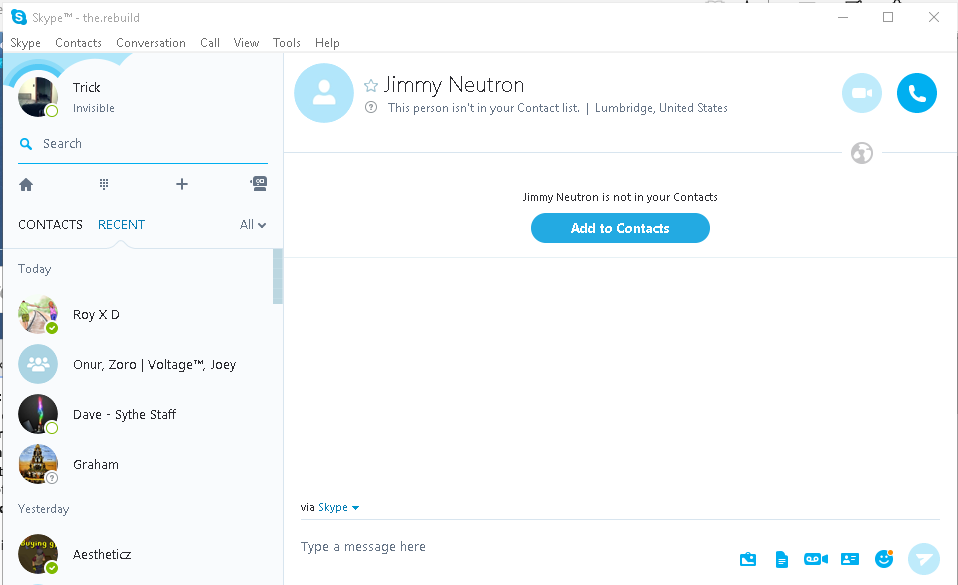Image resolution: width=958 pixels, height=585 pixels.
Task: Open the dial pad icon
Action: click(x=104, y=184)
